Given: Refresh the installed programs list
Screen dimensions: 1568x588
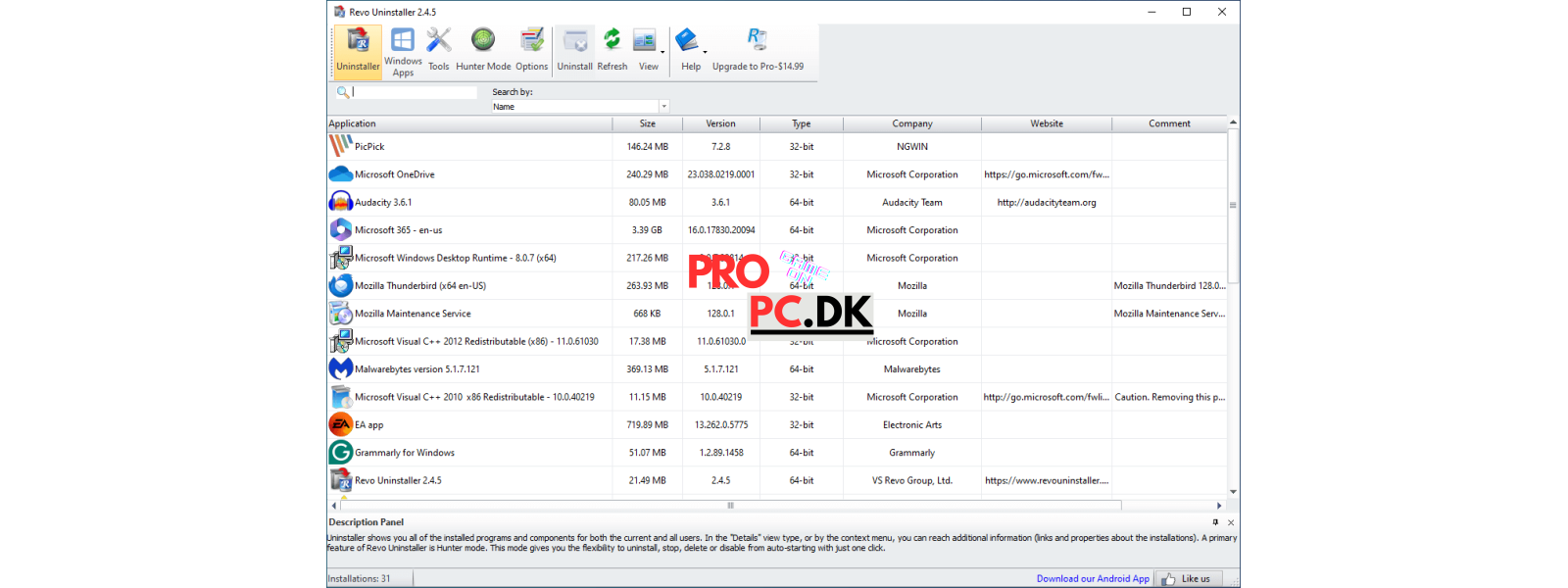Looking at the screenshot, I should click(612, 51).
